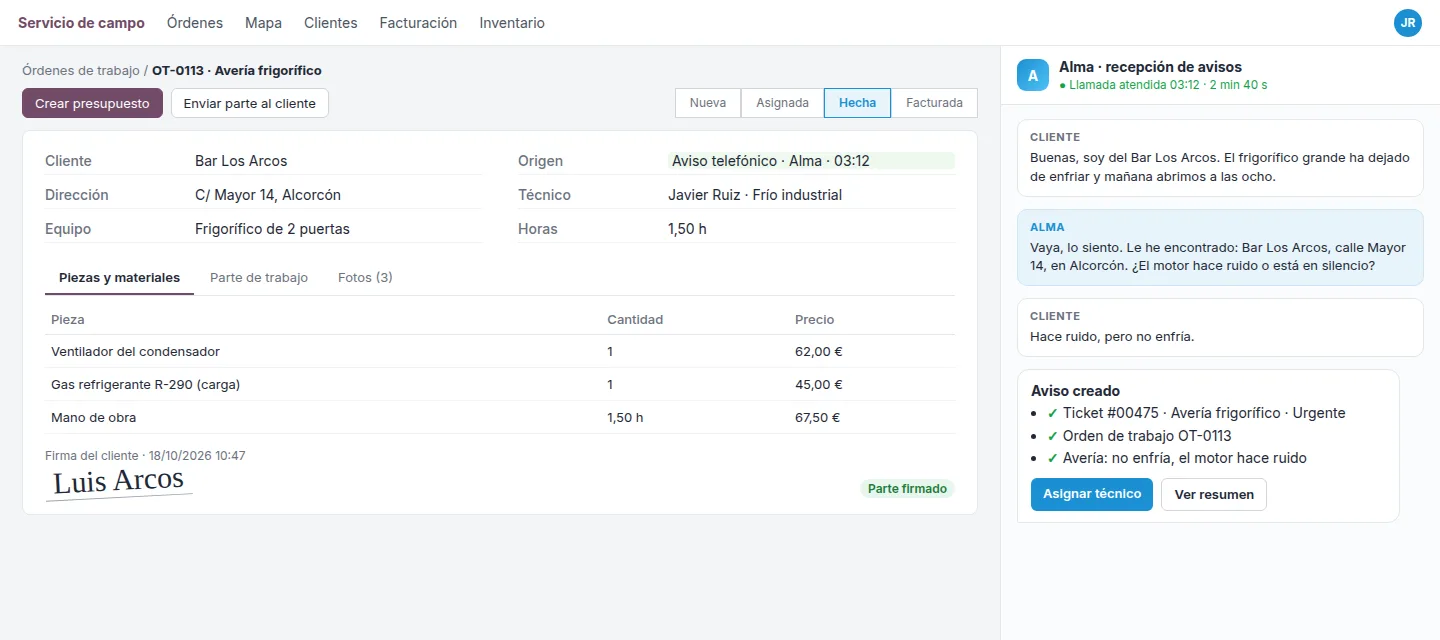
Task: Open the Facturación menu
Action: [418, 23]
